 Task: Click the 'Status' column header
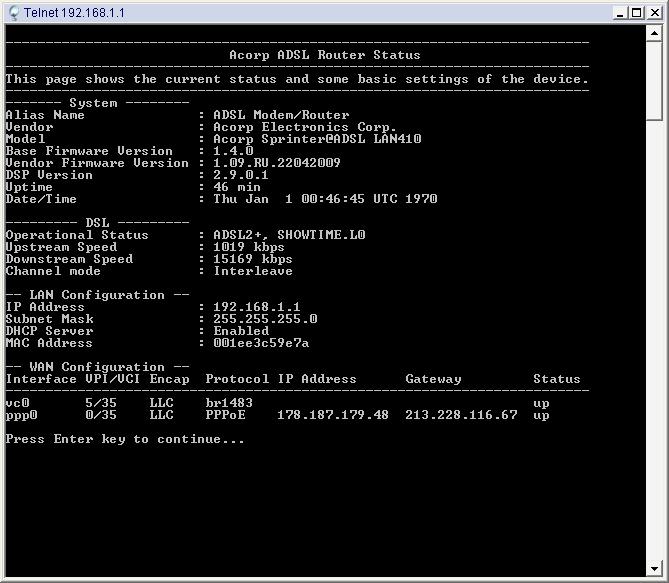tap(557, 379)
